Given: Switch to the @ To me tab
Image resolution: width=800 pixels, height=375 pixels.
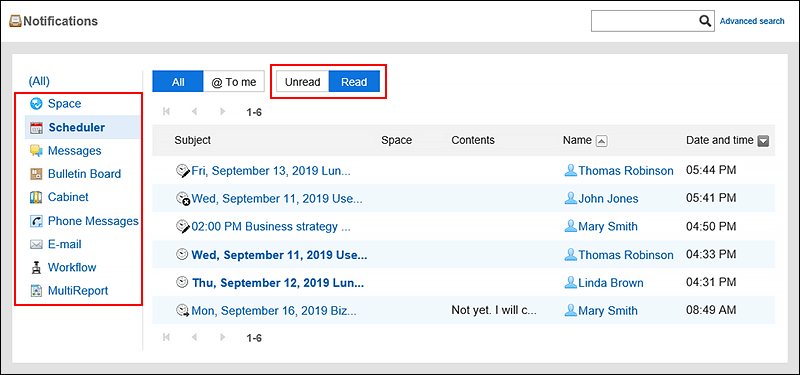Looking at the screenshot, I should (x=234, y=82).
